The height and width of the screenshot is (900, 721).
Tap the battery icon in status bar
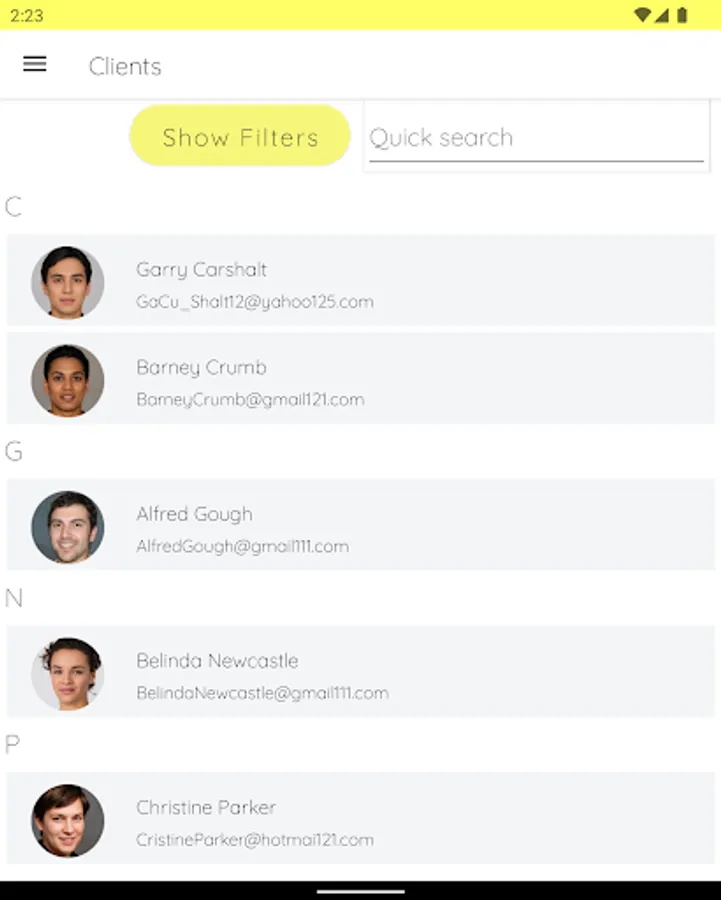coord(682,15)
